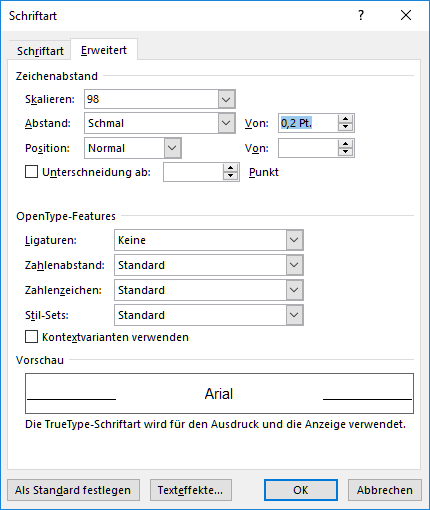The width and height of the screenshot is (430, 510).
Task: Raise the Unterschneidung point value with up arrow
Action: tap(230, 168)
